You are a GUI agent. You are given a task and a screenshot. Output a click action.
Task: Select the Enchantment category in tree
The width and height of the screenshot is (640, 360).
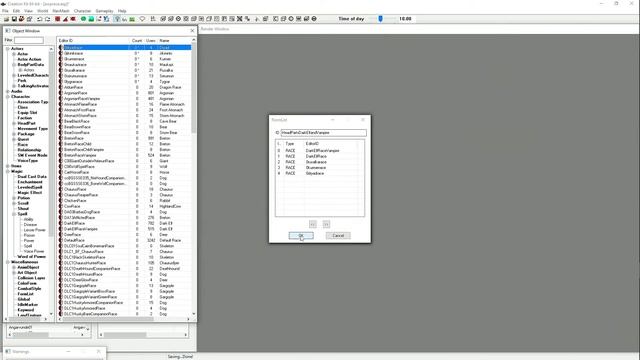pos(30,182)
